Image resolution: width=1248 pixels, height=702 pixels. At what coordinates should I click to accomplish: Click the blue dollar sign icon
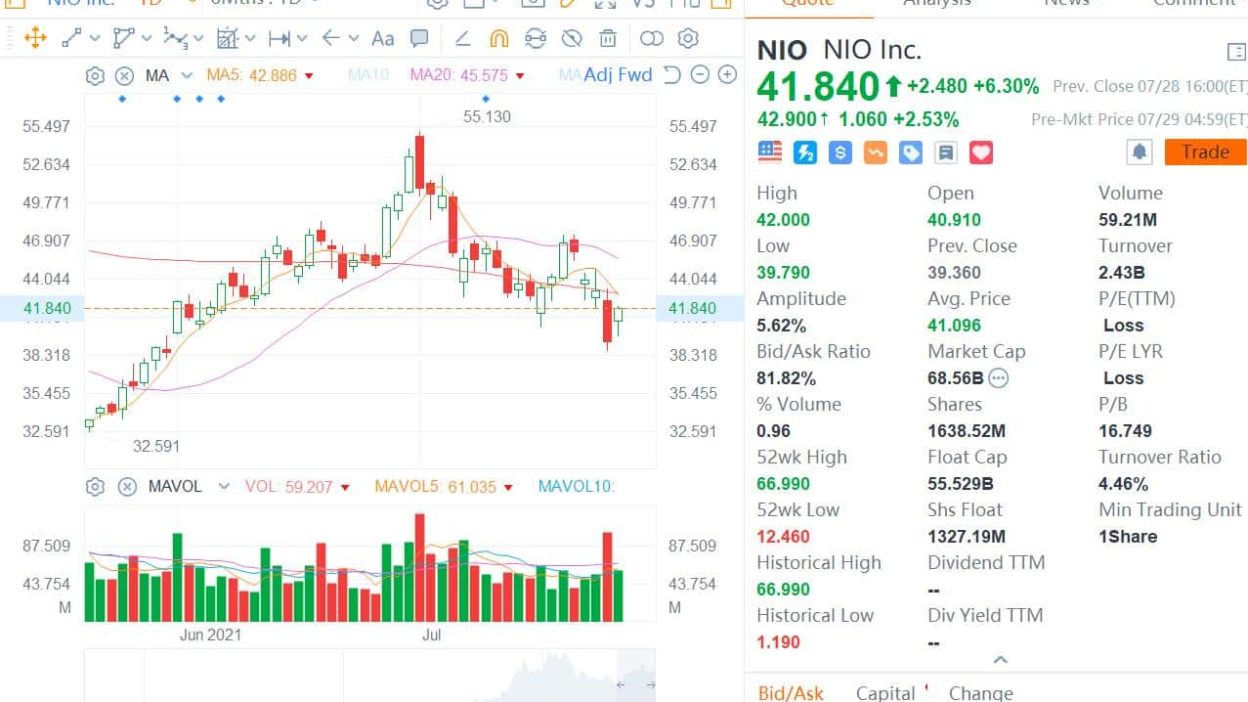point(840,152)
